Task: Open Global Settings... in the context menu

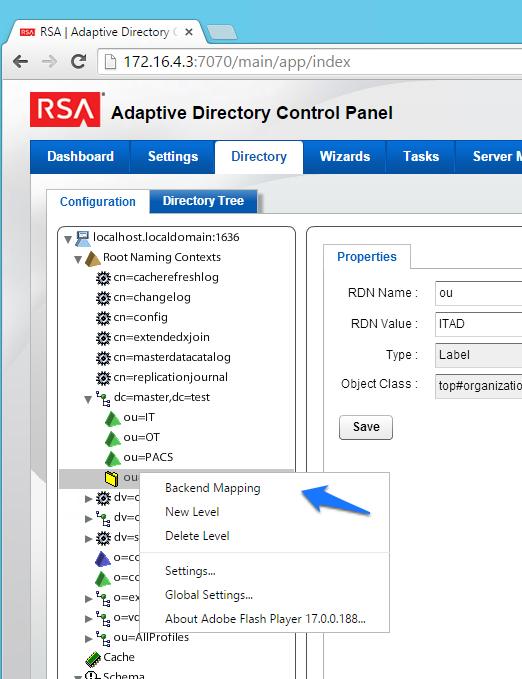Action: (x=209, y=595)
